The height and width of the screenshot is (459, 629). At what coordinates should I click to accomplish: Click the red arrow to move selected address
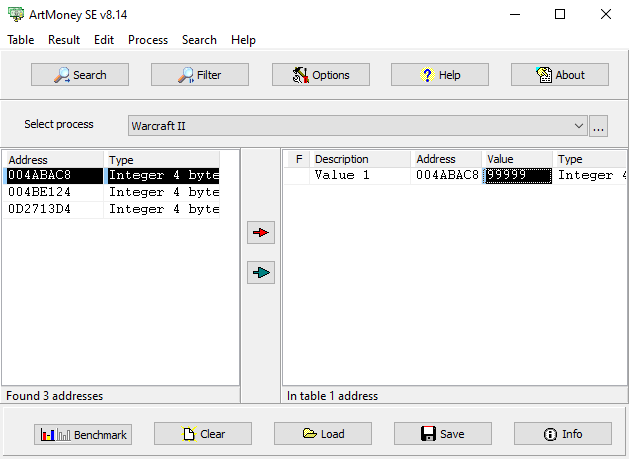pyautogui.click(x=261, y=232)
